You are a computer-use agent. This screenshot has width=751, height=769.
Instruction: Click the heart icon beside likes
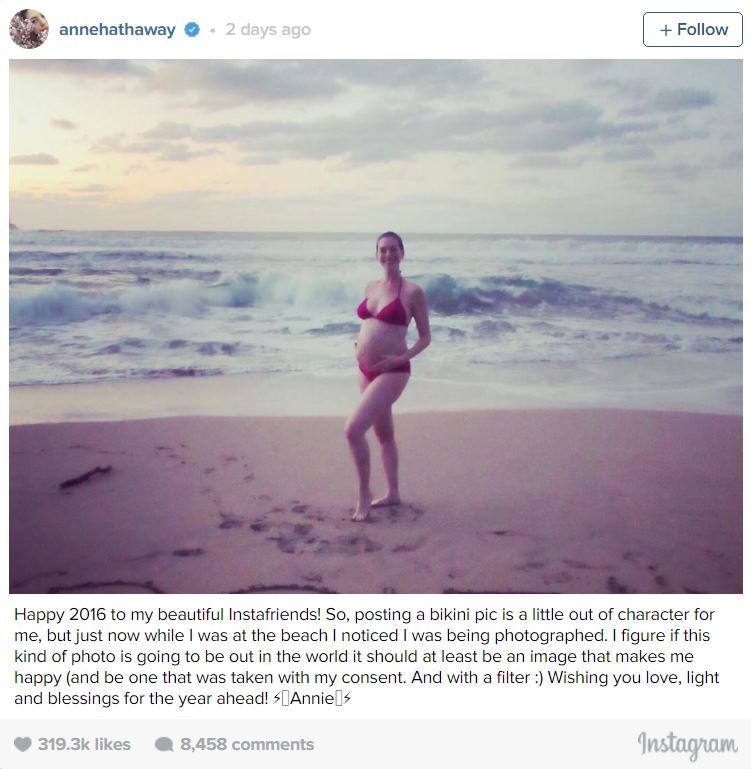click(23, 744)
